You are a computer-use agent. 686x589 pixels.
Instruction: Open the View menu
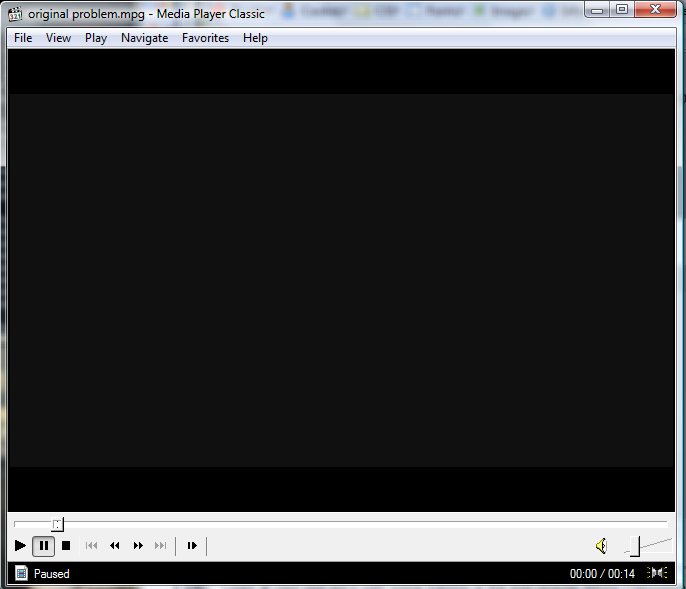coord(58,38)
